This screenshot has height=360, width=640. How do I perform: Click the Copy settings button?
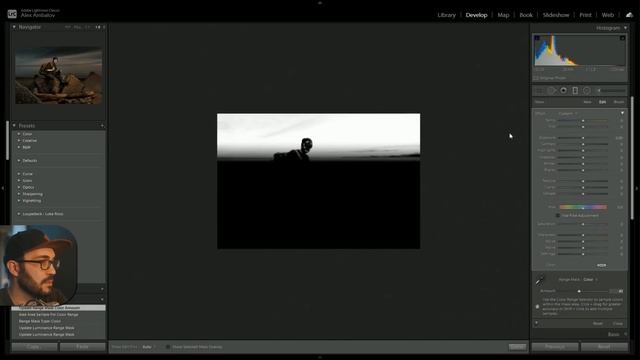click(34, 347)
